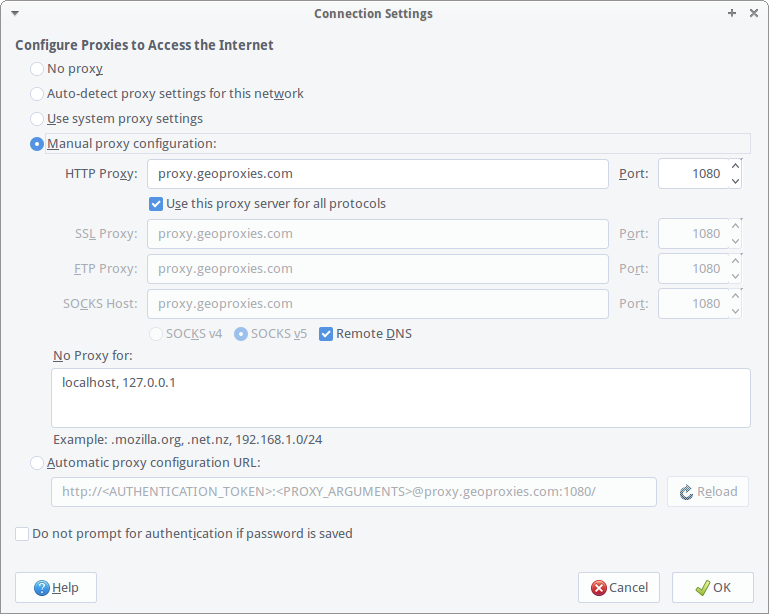Open Help for connection settings
This screenshot has height=614, width=769.
coord(56,588)
